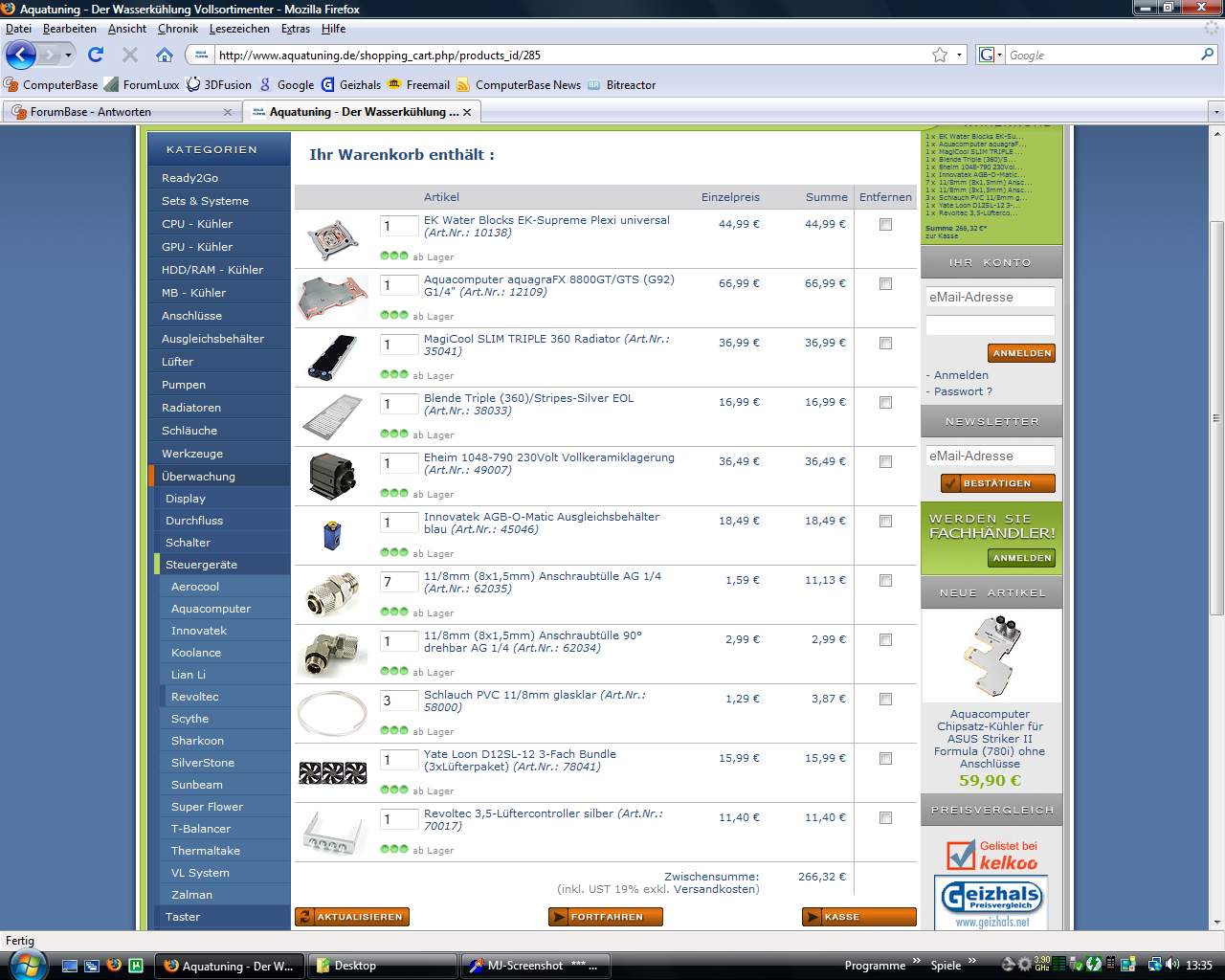This screenshot has height=980, width=1225.
Task: Click the browser Forward arrow button
Action: [x=49, y=55]
